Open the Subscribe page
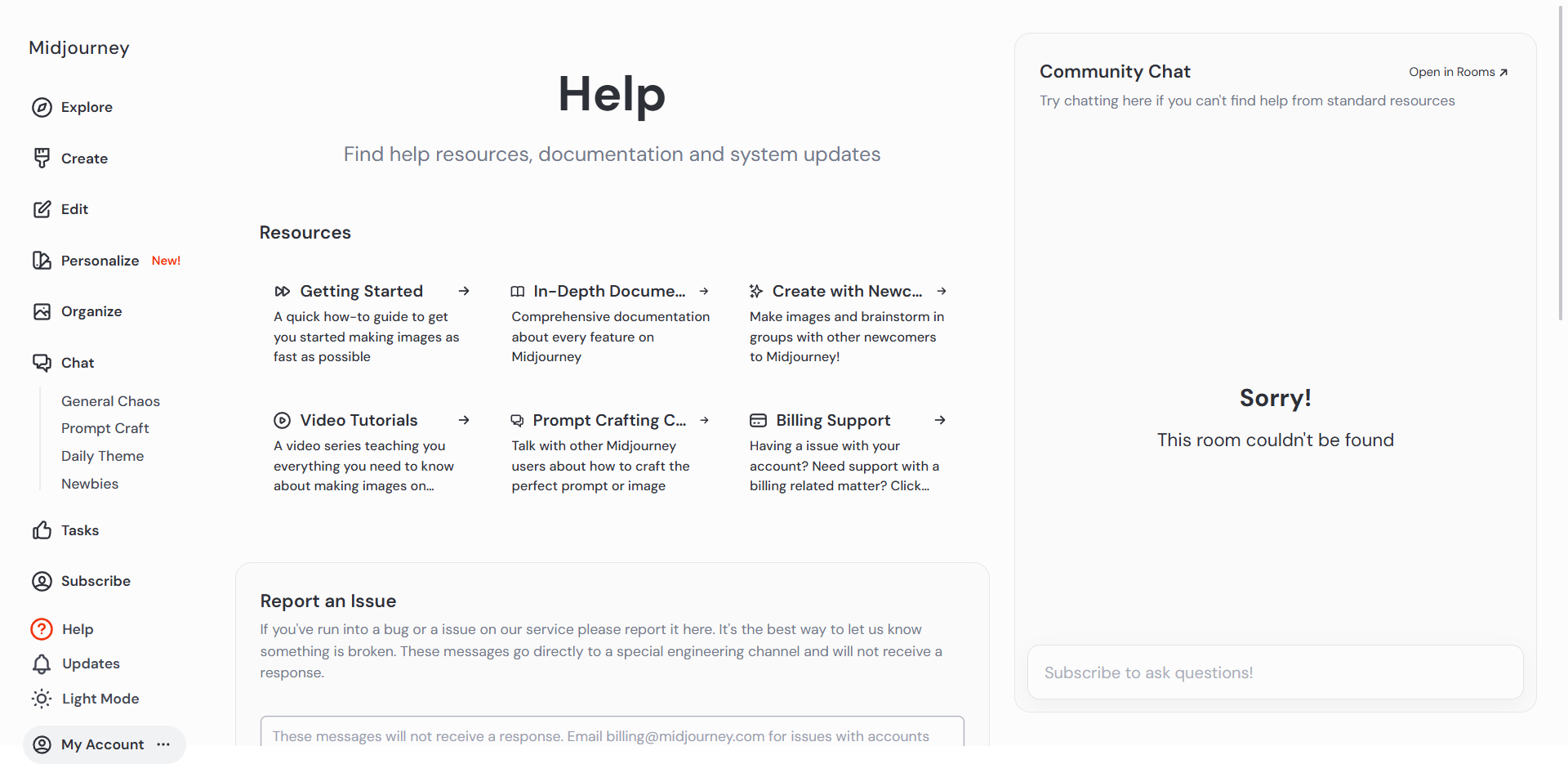 (x=96, y=581)
